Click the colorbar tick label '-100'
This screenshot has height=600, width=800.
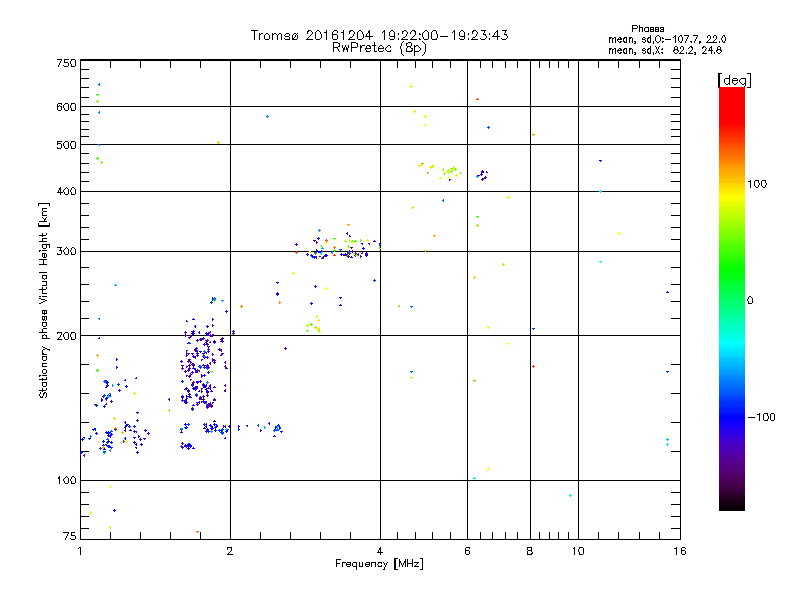coord(761,417)
